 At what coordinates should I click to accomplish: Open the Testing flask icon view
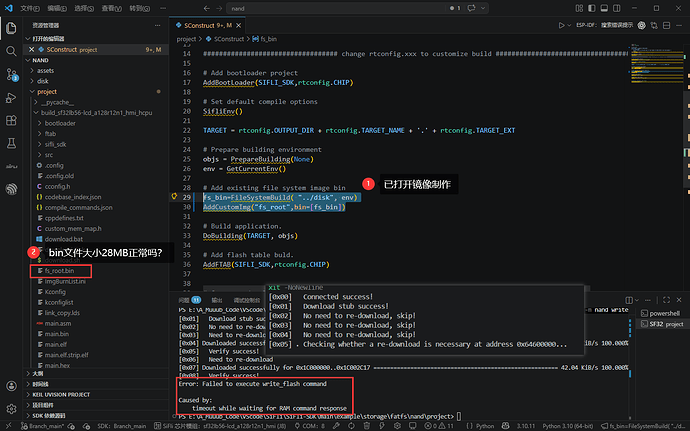[11, 143]
